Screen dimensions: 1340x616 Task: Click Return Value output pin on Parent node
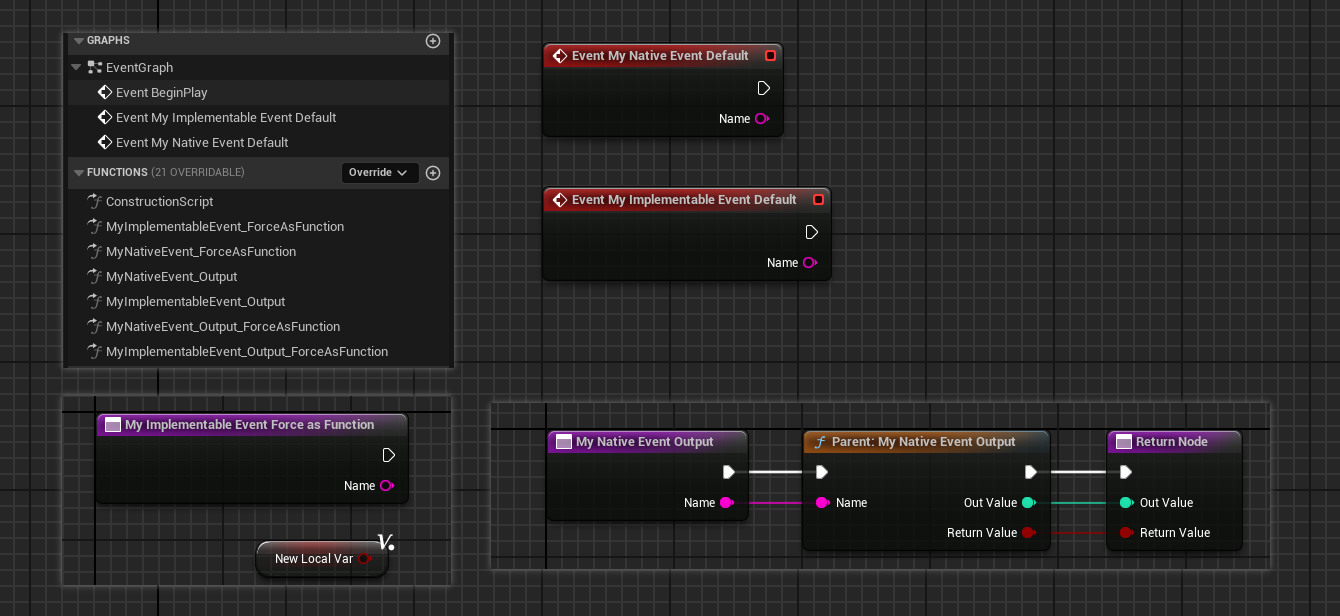(1028, 533)
